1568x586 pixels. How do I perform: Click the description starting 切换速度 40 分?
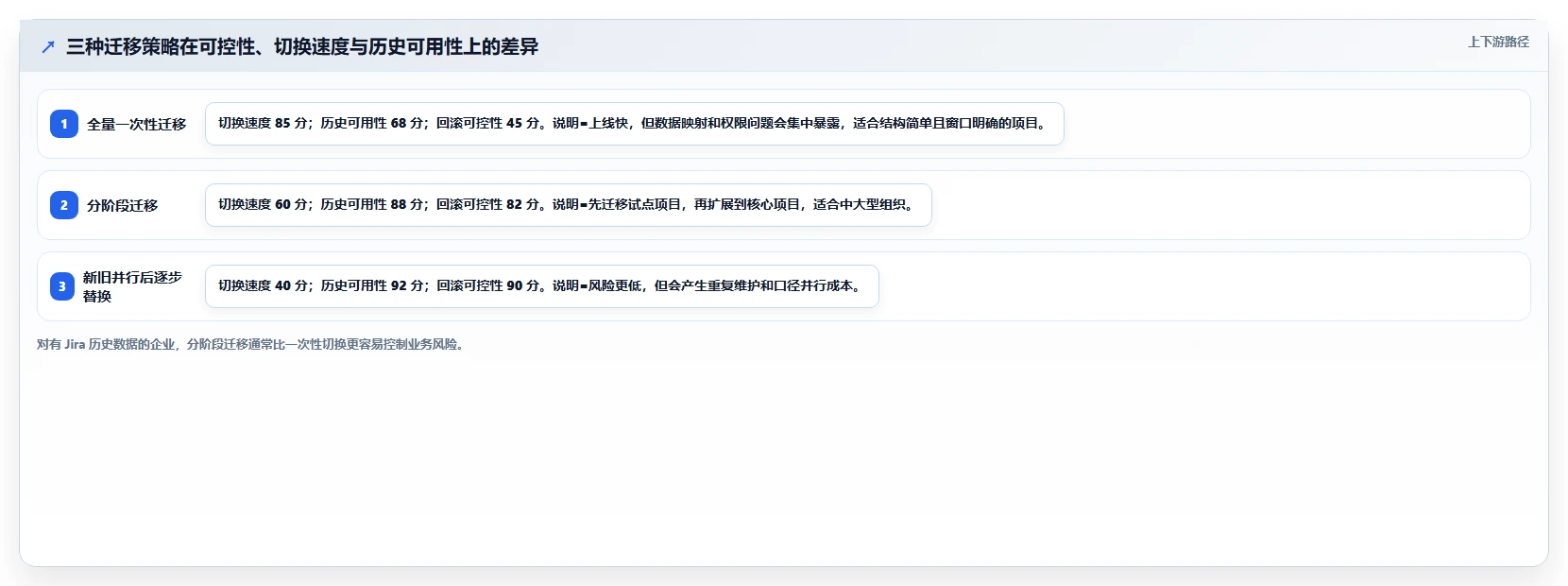pos(541,286)
